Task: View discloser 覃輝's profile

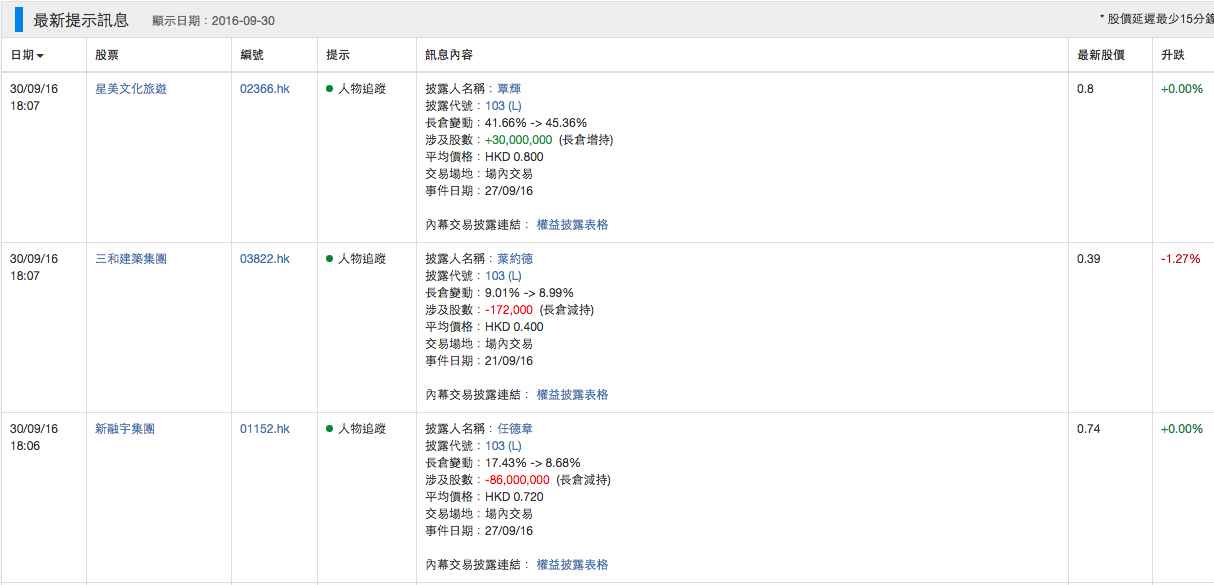Action: pyautogui.click(x=510, y=89)
